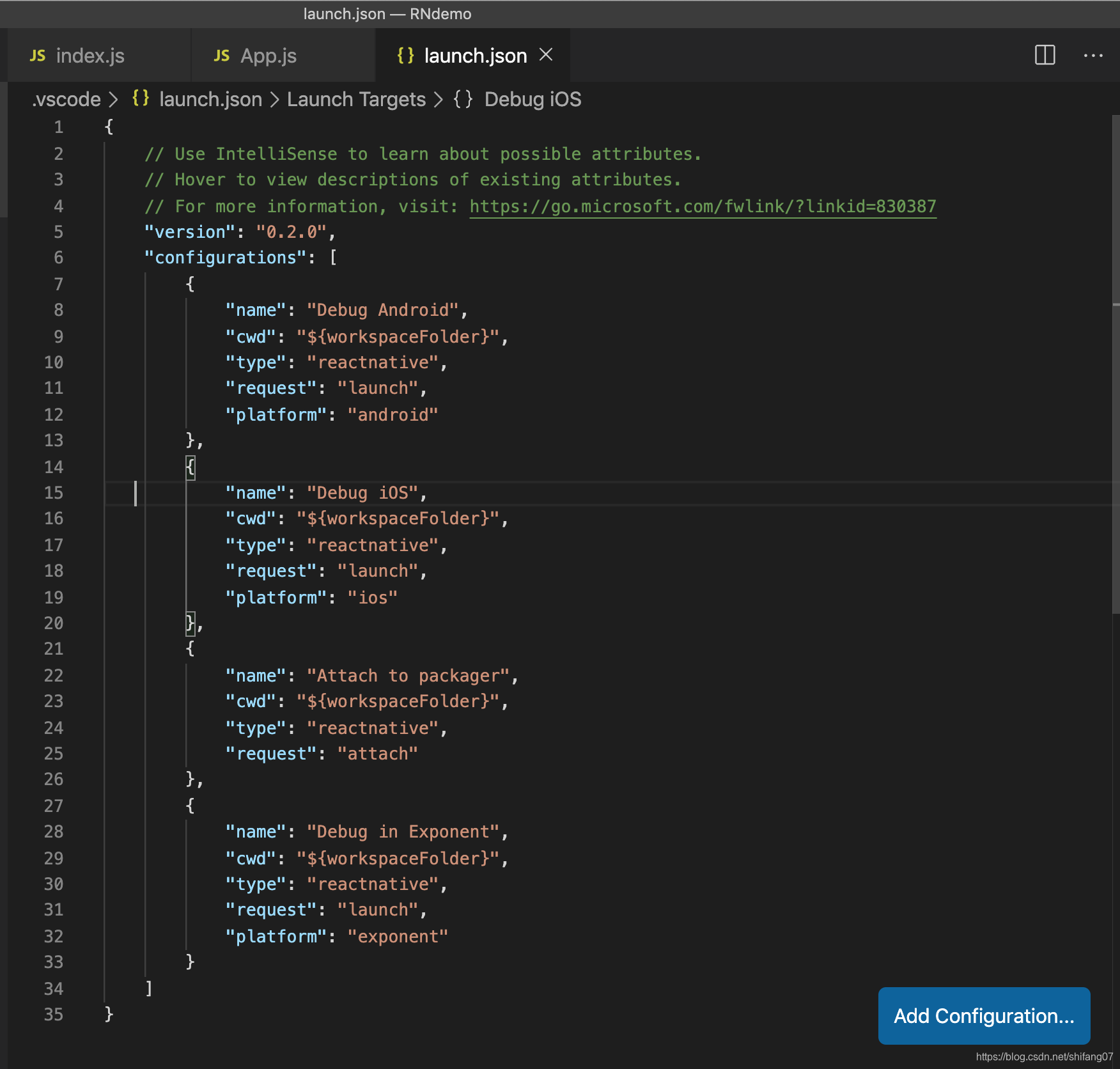Click the closing bracket on line 34
This screenshot has width=1120, height=1069.
149,988
